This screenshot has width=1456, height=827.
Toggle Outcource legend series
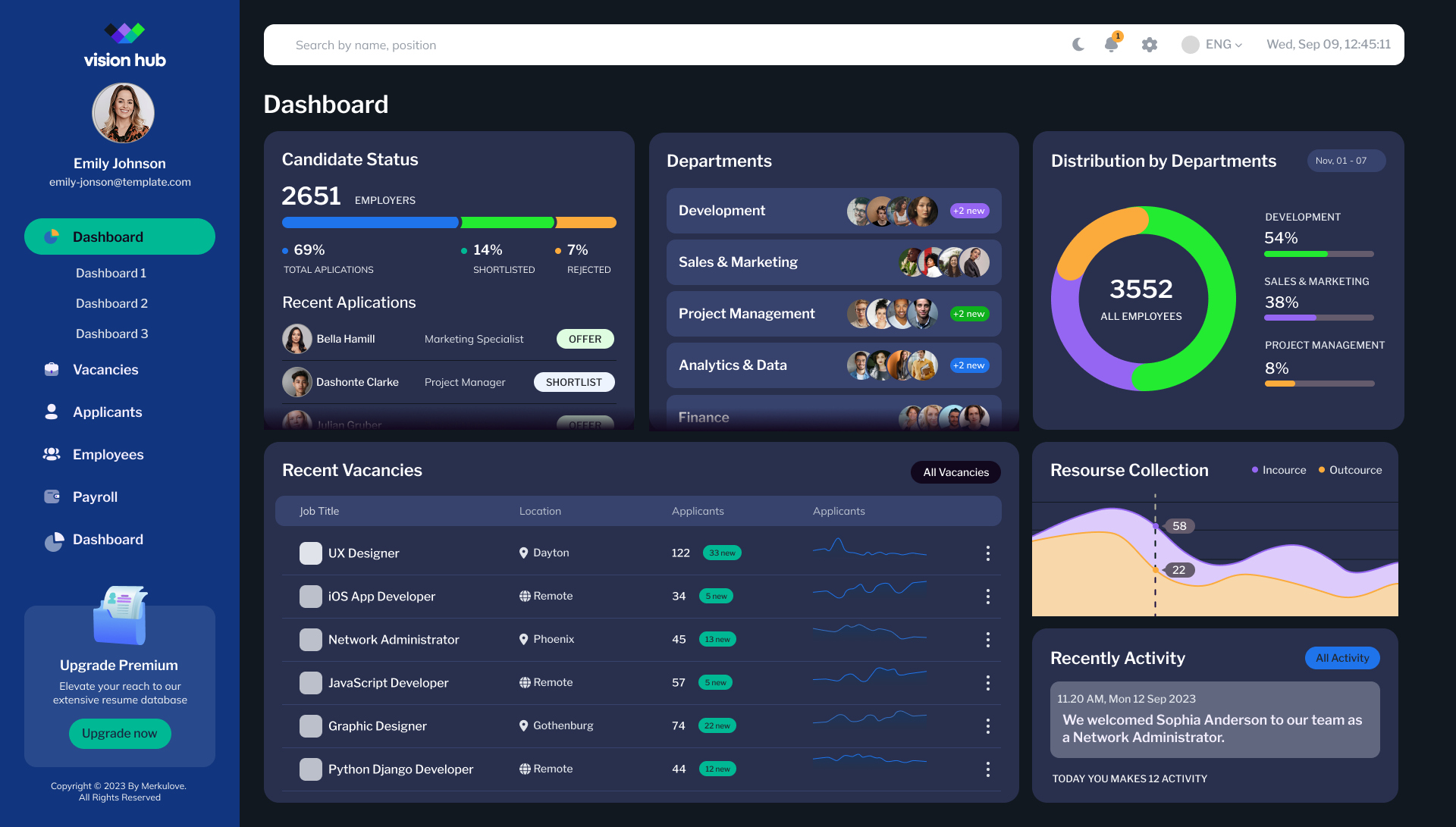[1350, 470]
